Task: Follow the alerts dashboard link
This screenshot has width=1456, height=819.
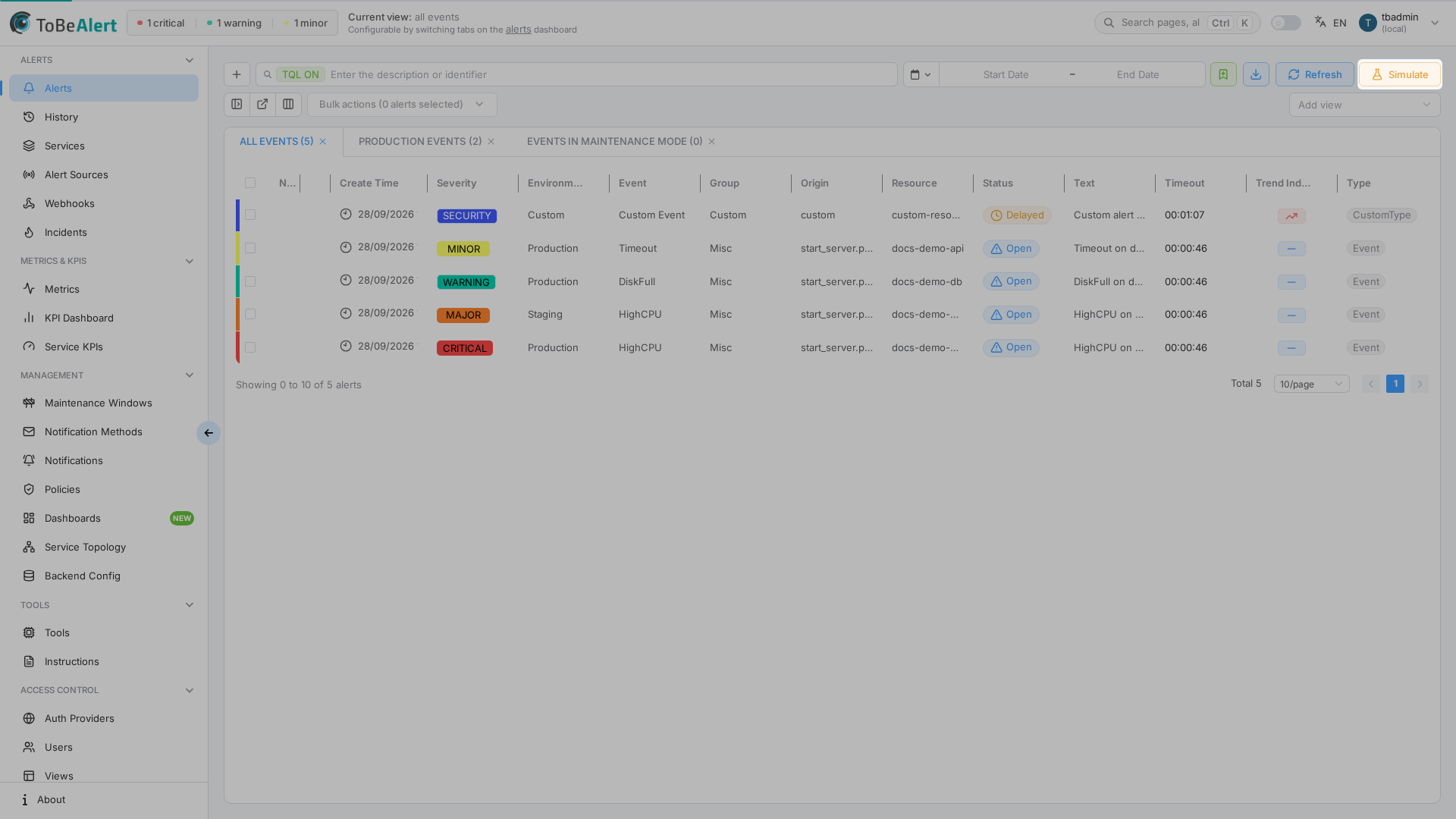Action: click(x=518, y=30)
